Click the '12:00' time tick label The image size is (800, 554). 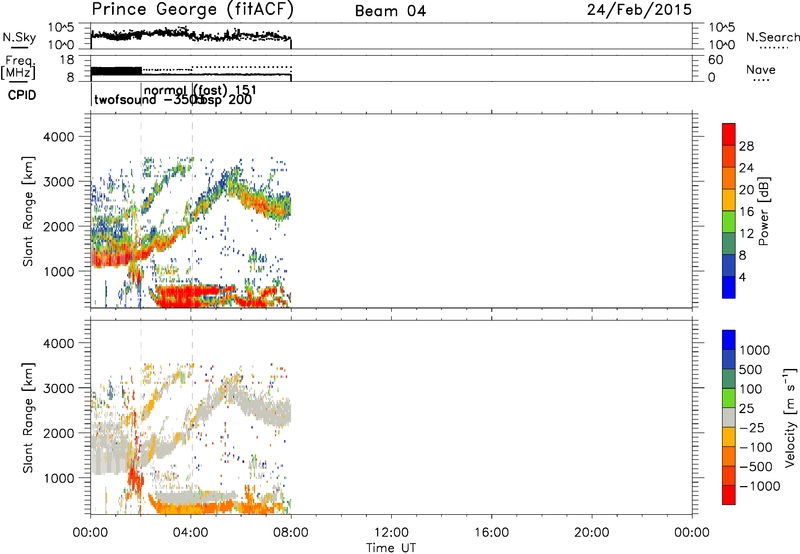coord(391,533)
